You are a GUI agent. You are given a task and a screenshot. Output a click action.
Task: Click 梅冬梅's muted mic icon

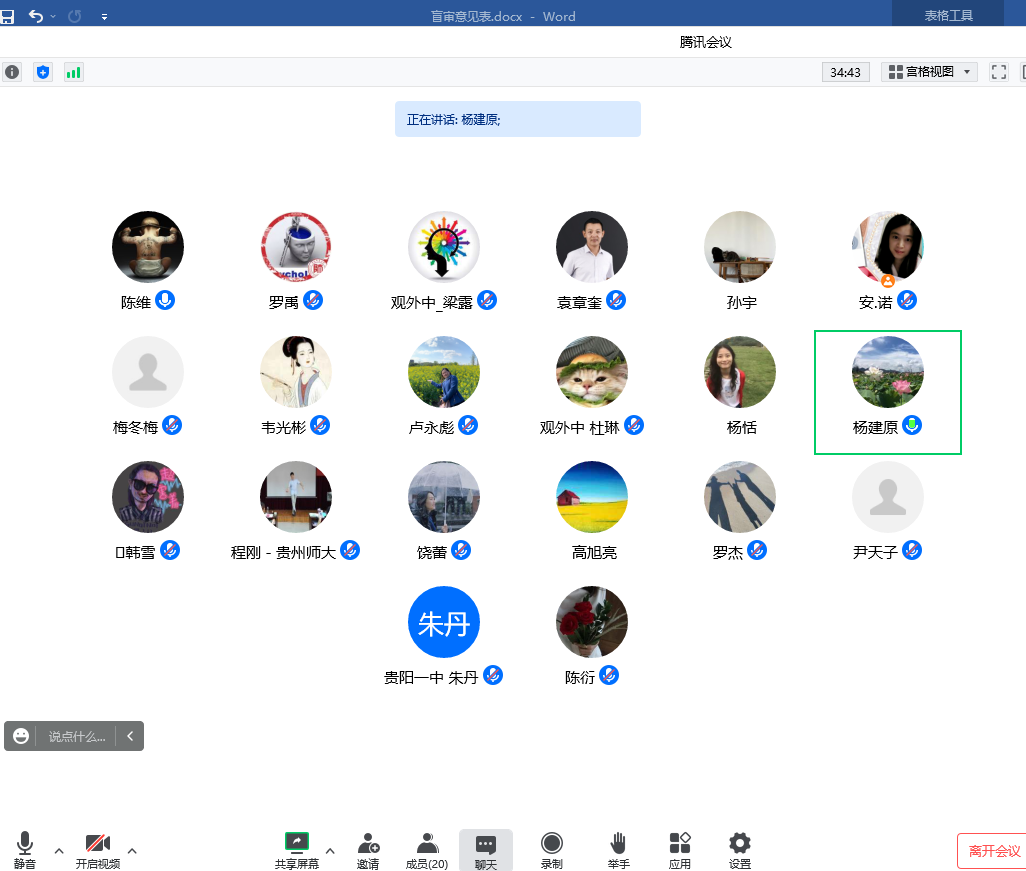click(x=171, y=425)
